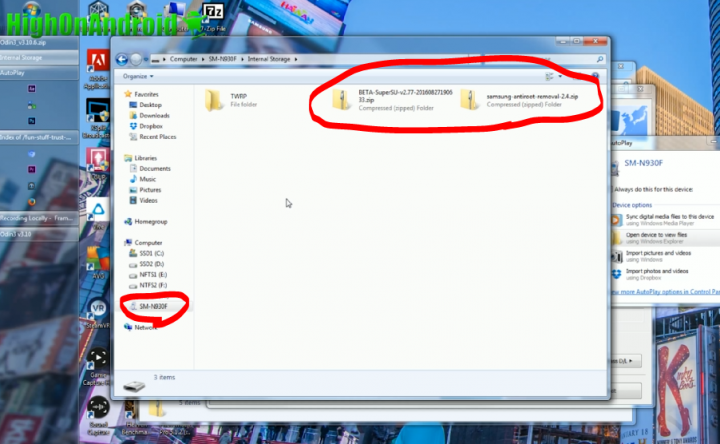Image resolution: width=720 pixels, height=444 pixels.
Task: Open the Pictures library
Action: pyautogui.click(x=145, y=190)
